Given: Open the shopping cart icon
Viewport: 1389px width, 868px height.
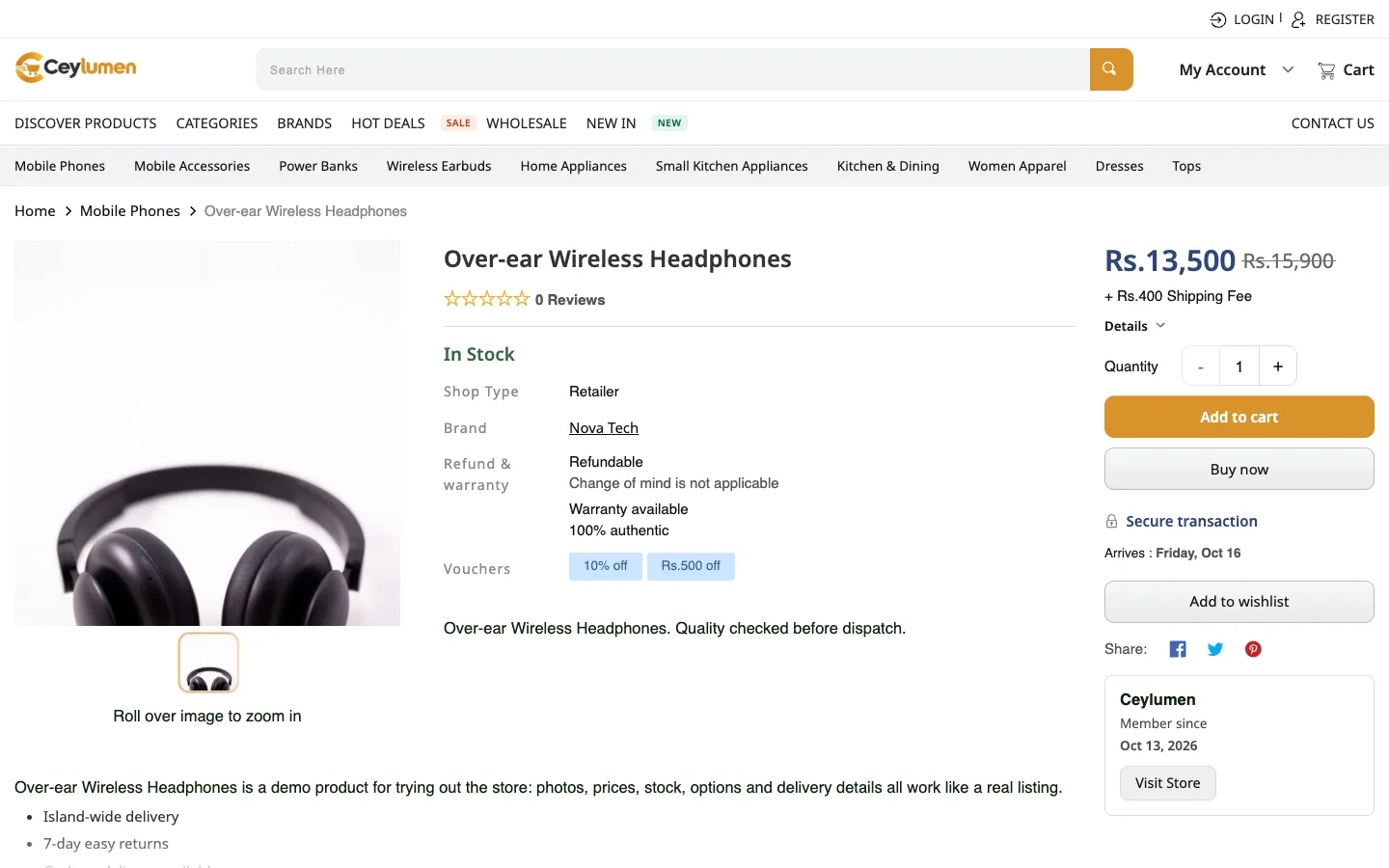Looking at the screenshot, I should click(x=1326, y=70).
